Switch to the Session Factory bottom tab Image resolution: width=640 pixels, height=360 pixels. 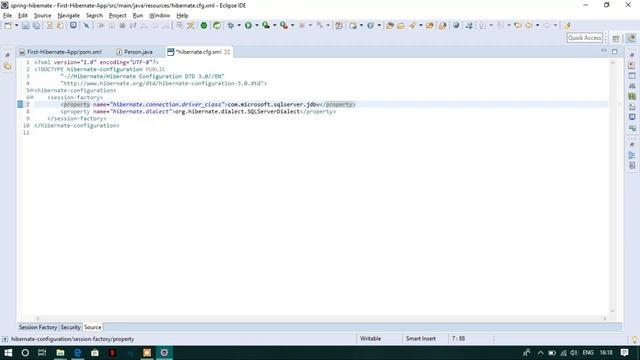coord(38,327)
